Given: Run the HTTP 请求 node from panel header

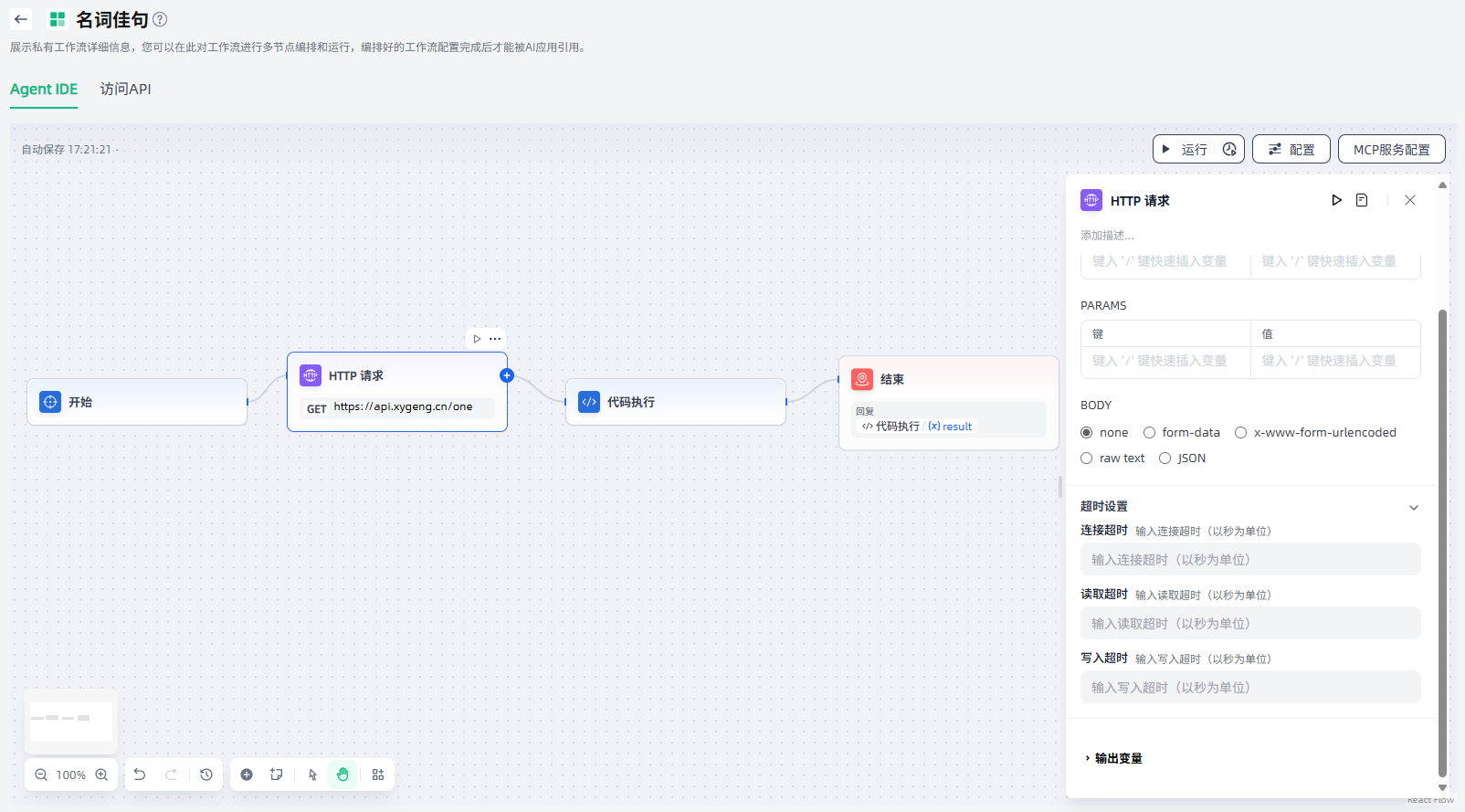Looking at the screenshot, I should click(1336, 200).
